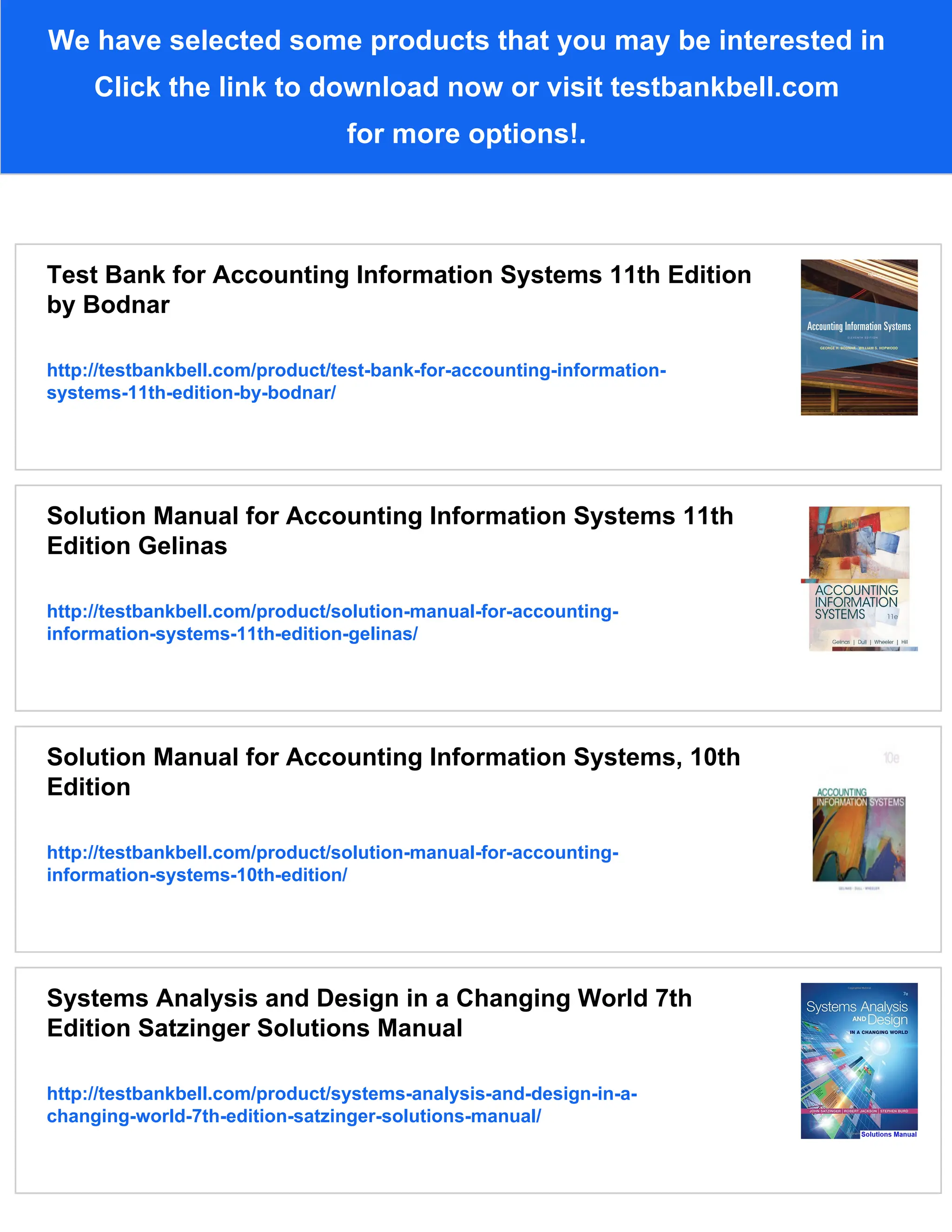Click the 'Edition Gelinas' solution manual heading
The image size is (952, 1232).
coord(137,546)
